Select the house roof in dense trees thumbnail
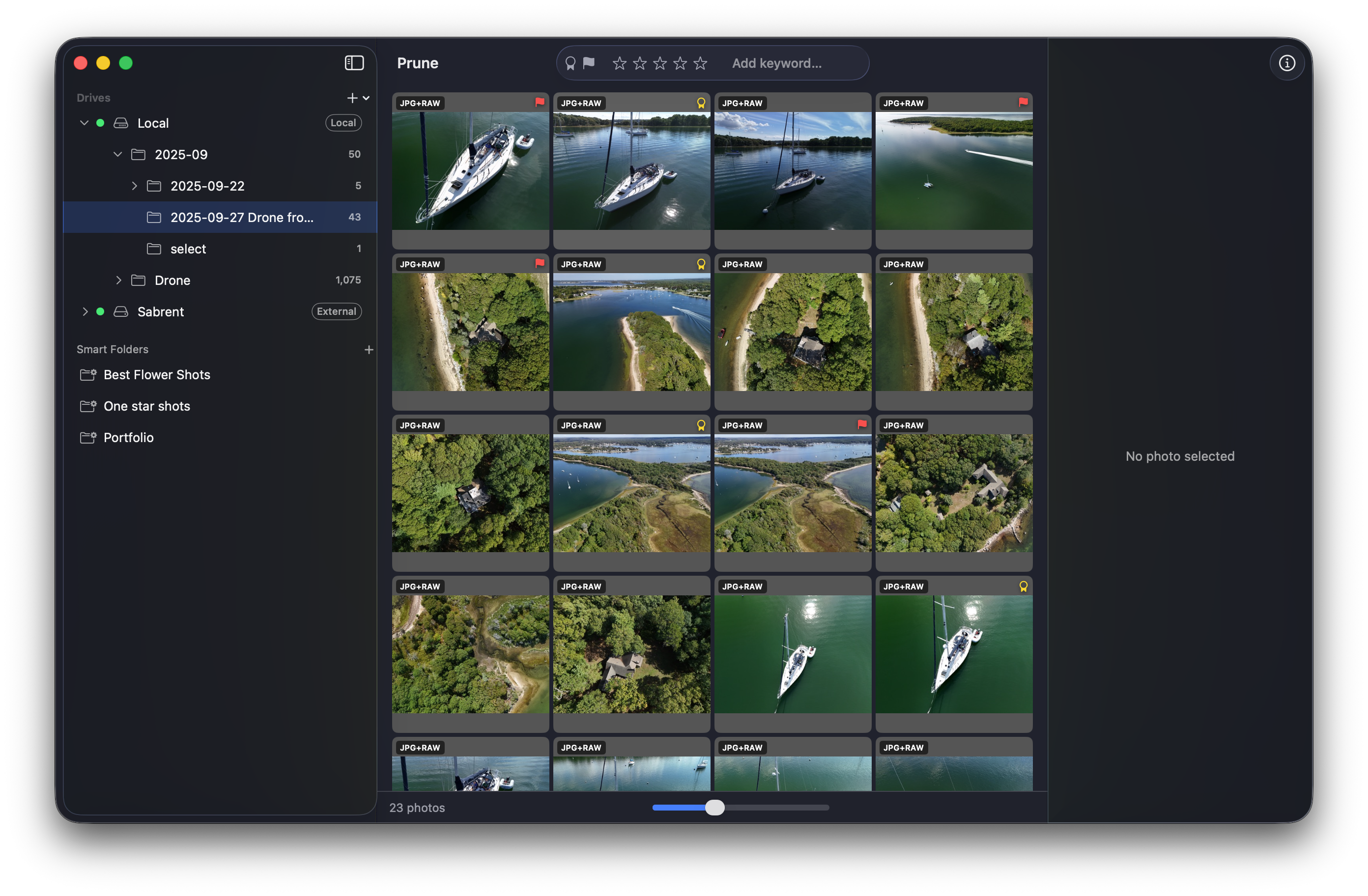The image size is (1368, 896). click(x=470, y=493)
